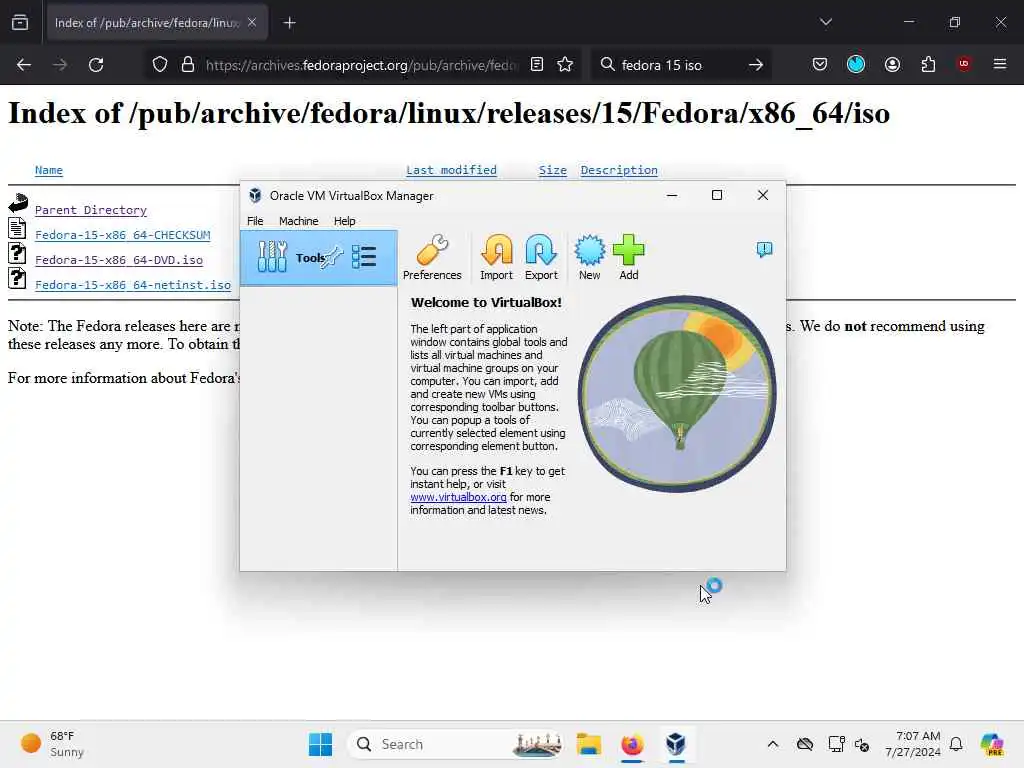This screenshot has width=1024, height=768.
Task: Sort listing by Size column
Action: tap(552, 170)
